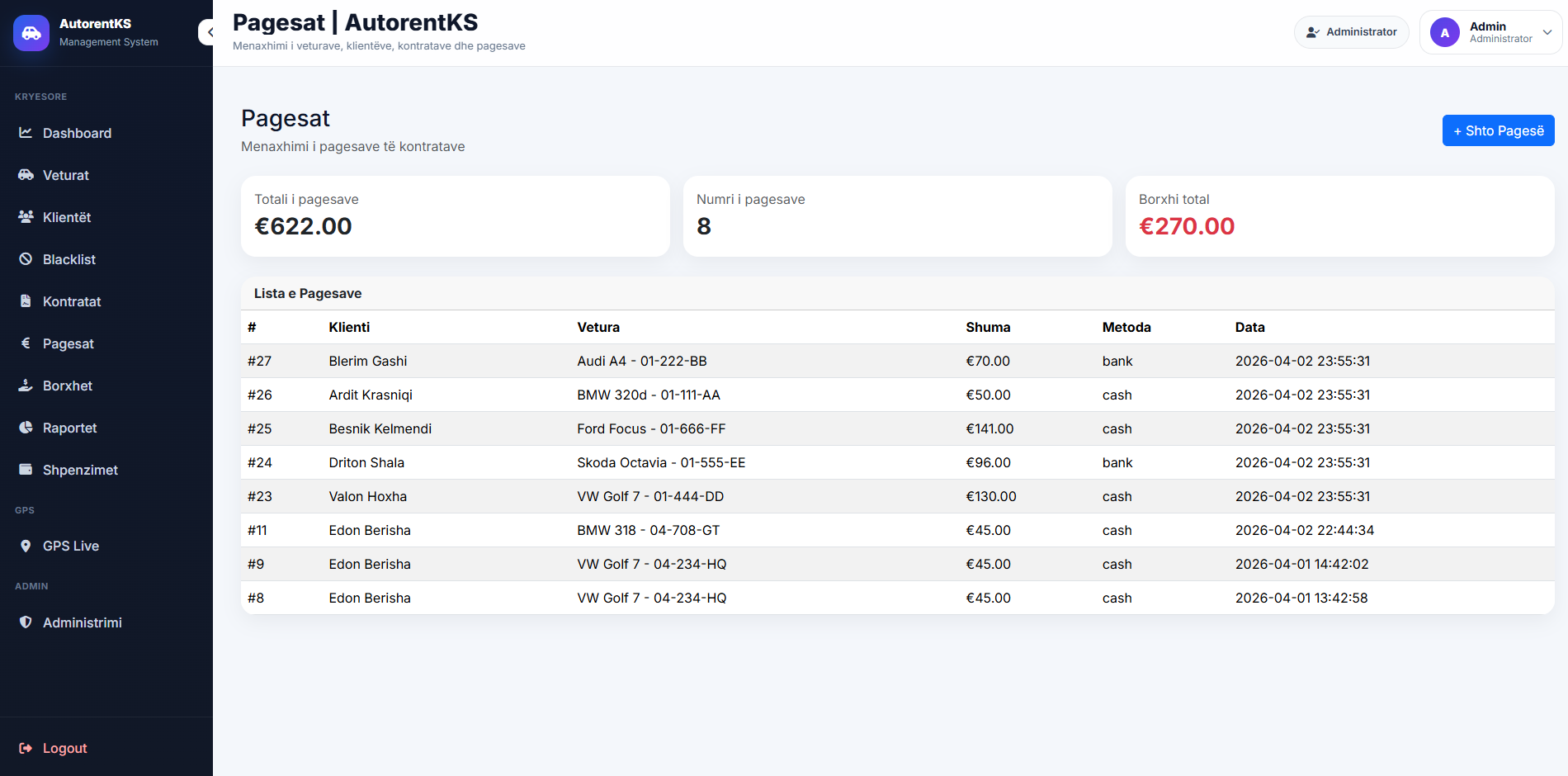
Task: Click vehicle BMW 320d - 01-111-AA
Action: pos(649,395)
